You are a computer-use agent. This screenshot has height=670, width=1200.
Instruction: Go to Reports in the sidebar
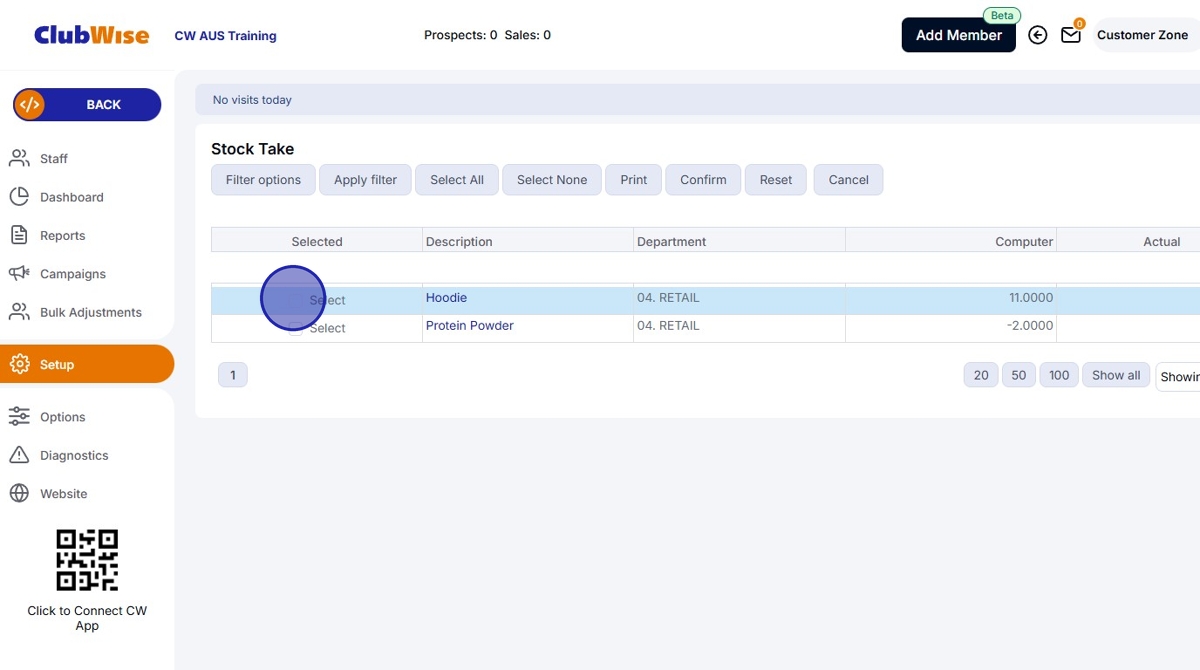click(x=62, y=236)
